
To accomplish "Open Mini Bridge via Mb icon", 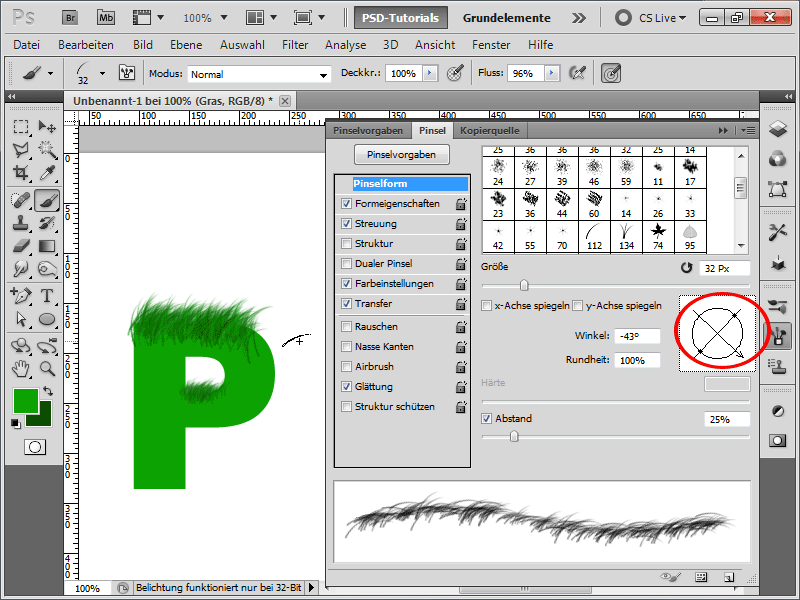I will pos(106,17).
